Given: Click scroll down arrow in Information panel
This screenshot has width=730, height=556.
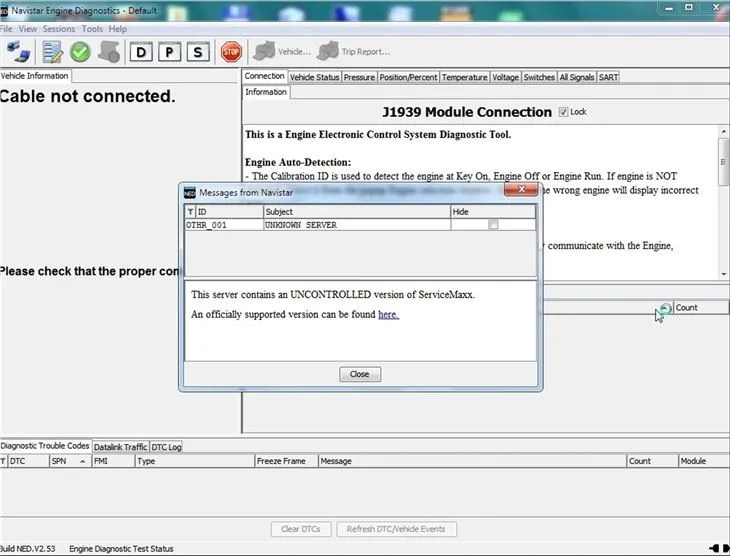Looking at the screenshot, I should (x=724, y=274).
